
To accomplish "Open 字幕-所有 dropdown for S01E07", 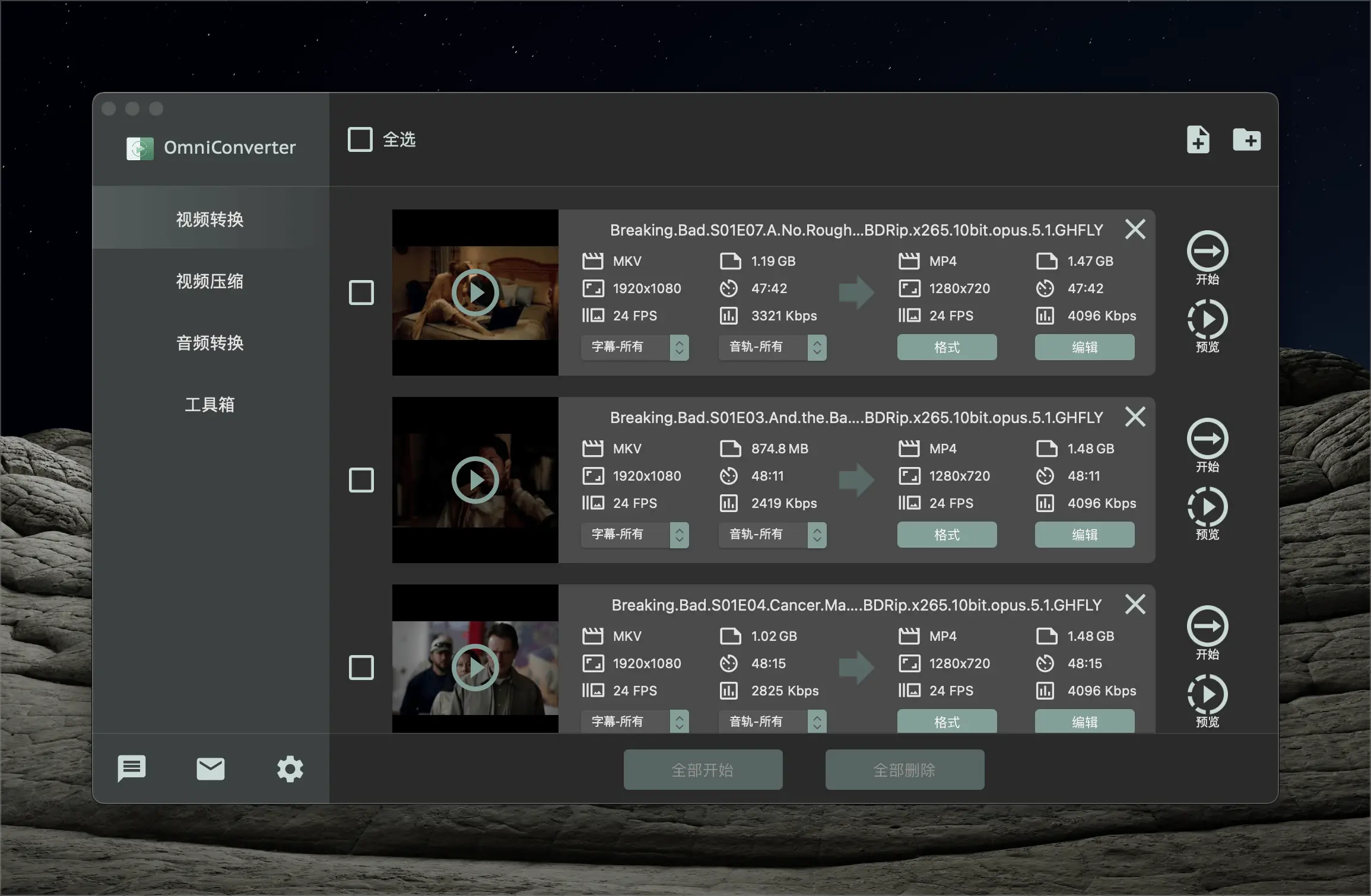I will [635, 347].
